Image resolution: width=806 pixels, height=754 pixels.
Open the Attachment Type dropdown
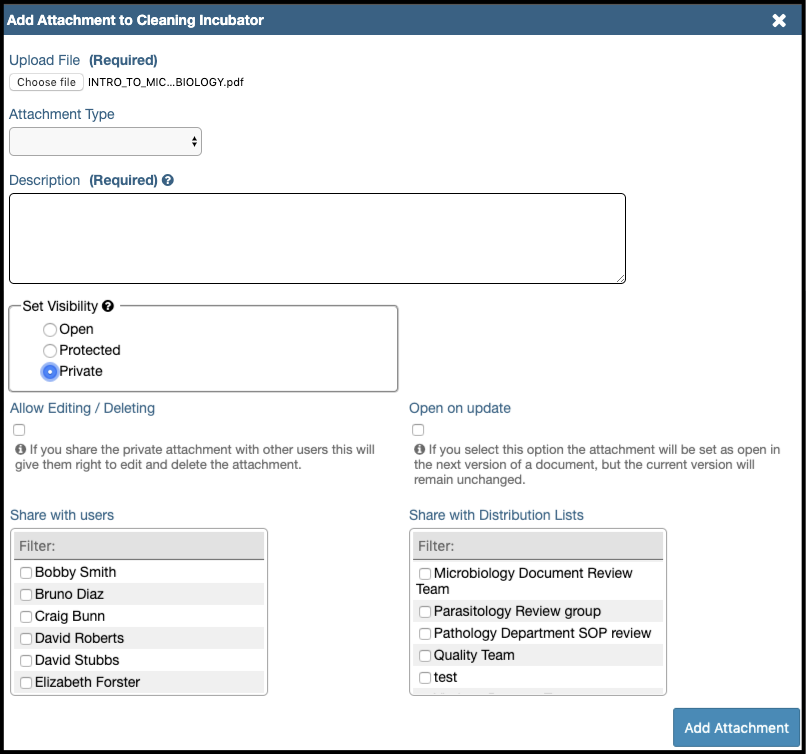pos(105,142)
